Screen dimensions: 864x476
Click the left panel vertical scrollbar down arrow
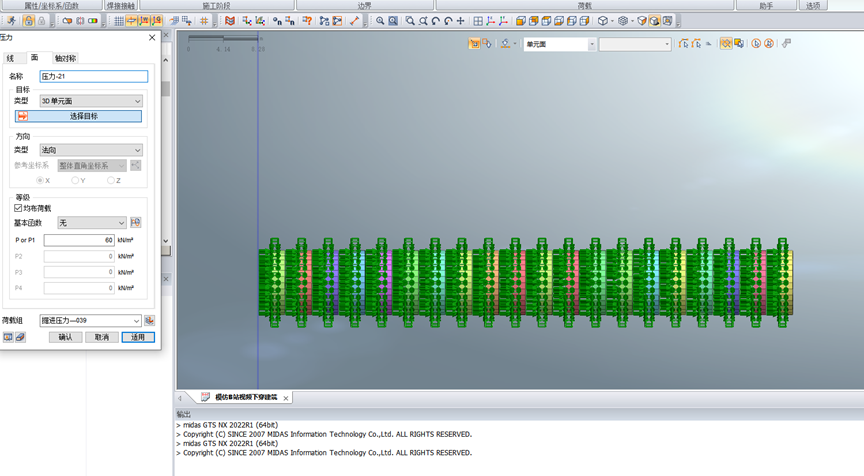166,241
